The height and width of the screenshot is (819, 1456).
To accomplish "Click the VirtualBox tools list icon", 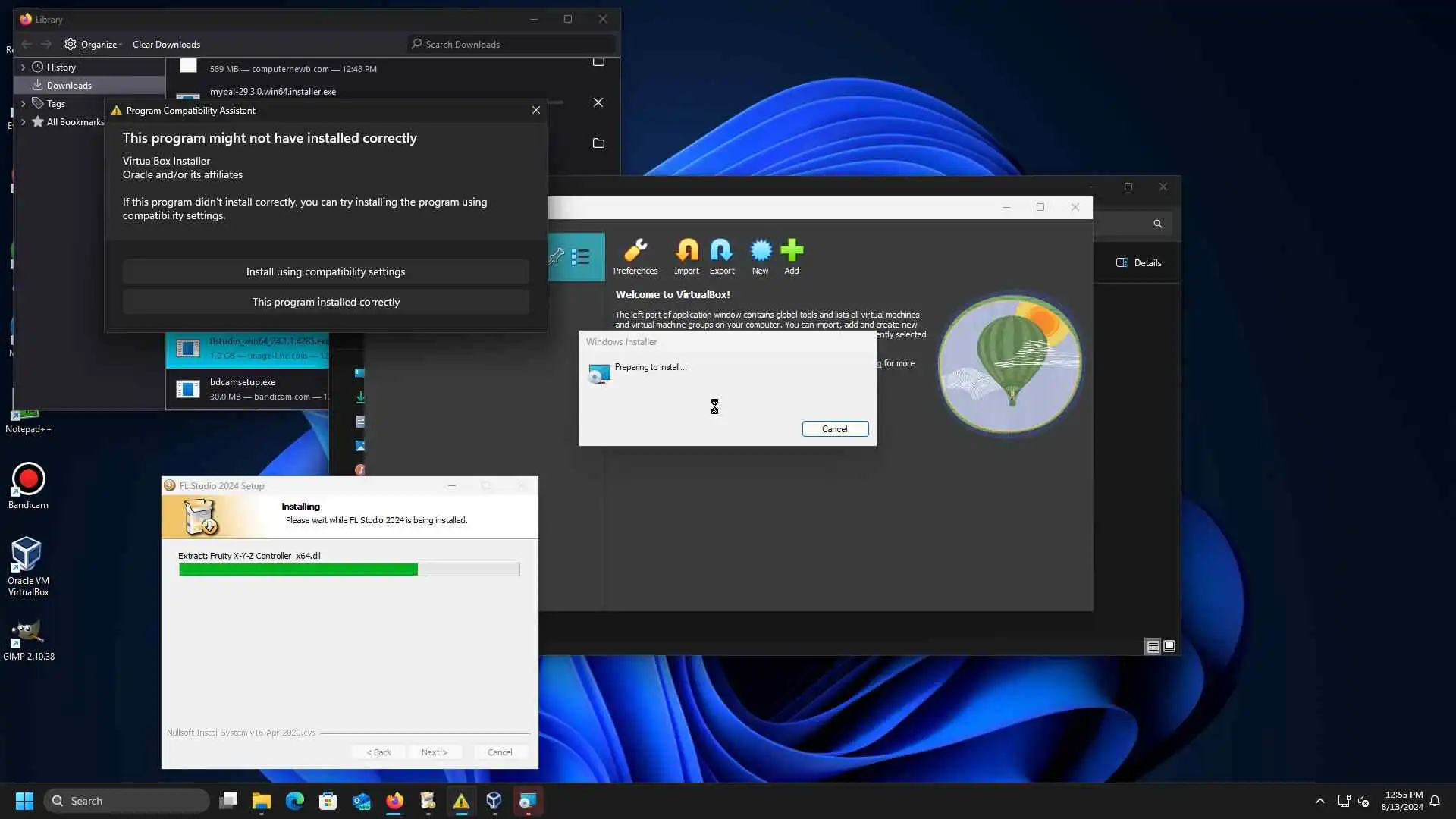I will 581,257.
